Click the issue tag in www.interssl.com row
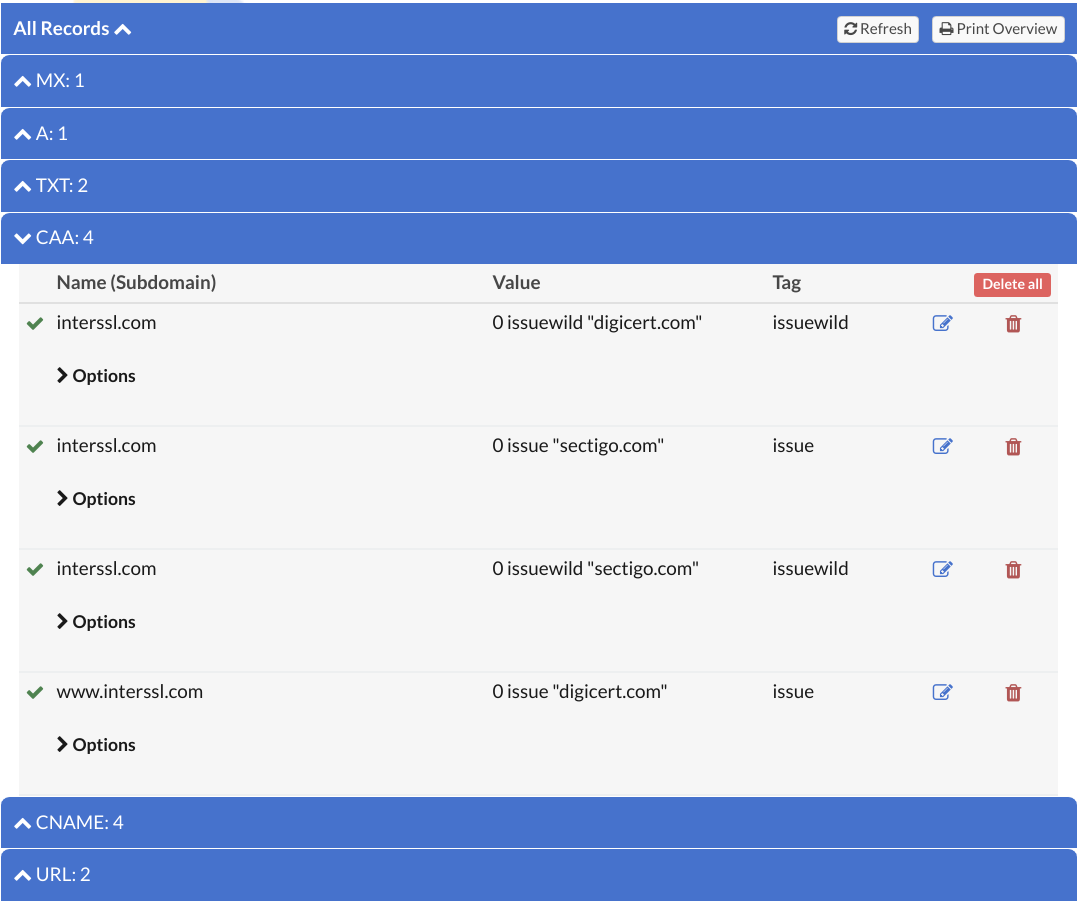1077x901 pixels. click(x=793, y=692)
